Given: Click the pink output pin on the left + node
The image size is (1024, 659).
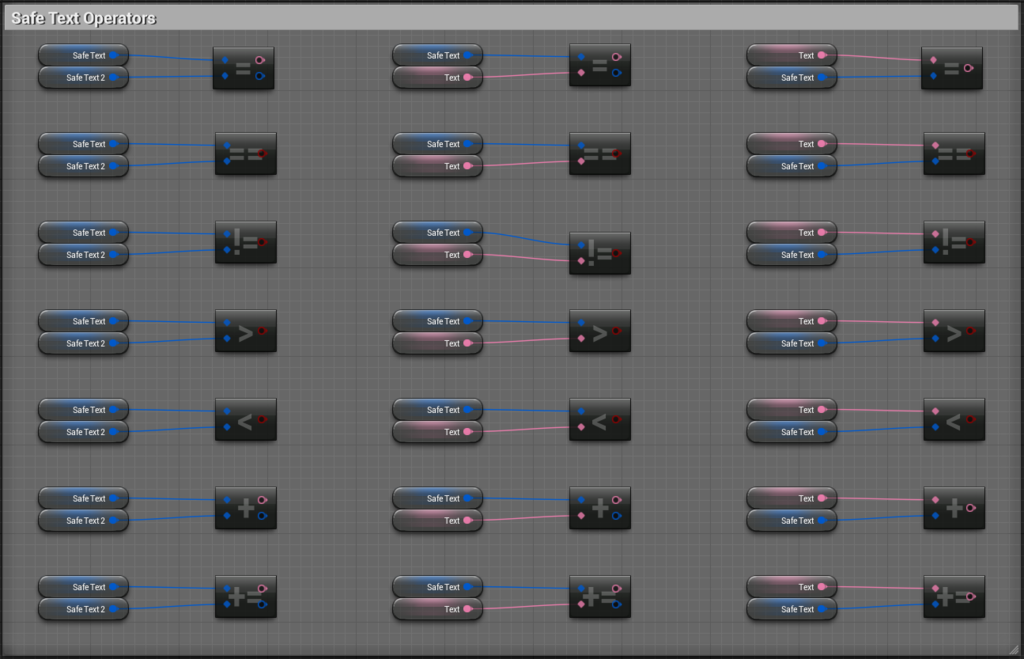Looking at the screenshot, I should (261, 499).
